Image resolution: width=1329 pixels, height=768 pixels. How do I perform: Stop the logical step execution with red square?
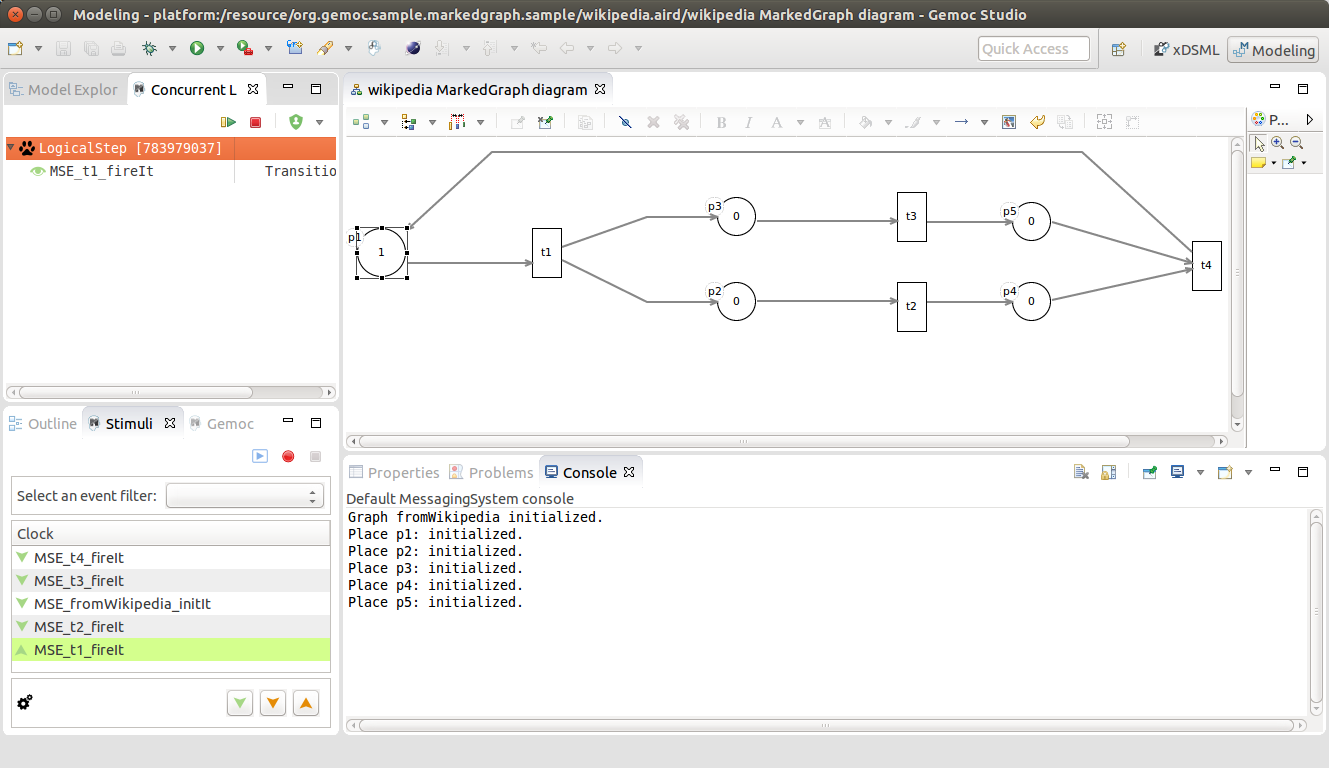[255, 122]
